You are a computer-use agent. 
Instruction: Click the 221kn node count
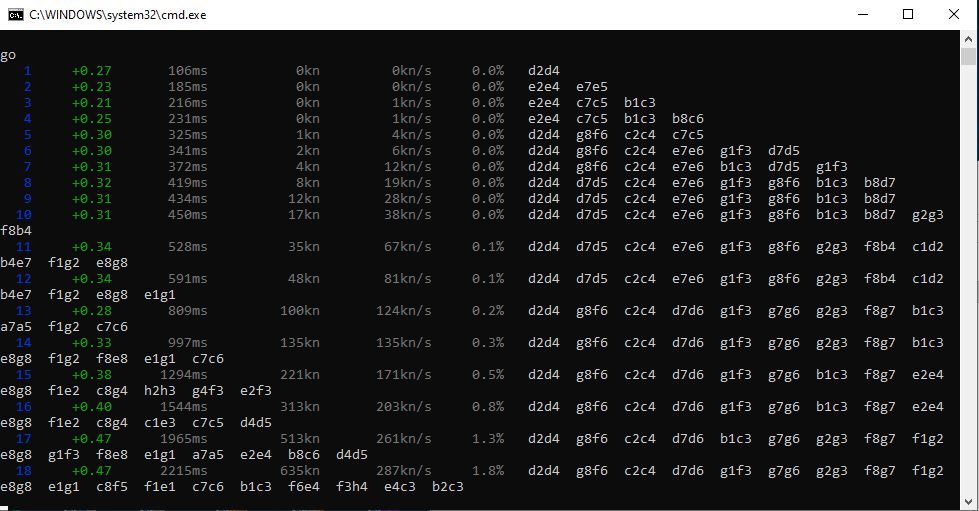click(x=300, y=375)
